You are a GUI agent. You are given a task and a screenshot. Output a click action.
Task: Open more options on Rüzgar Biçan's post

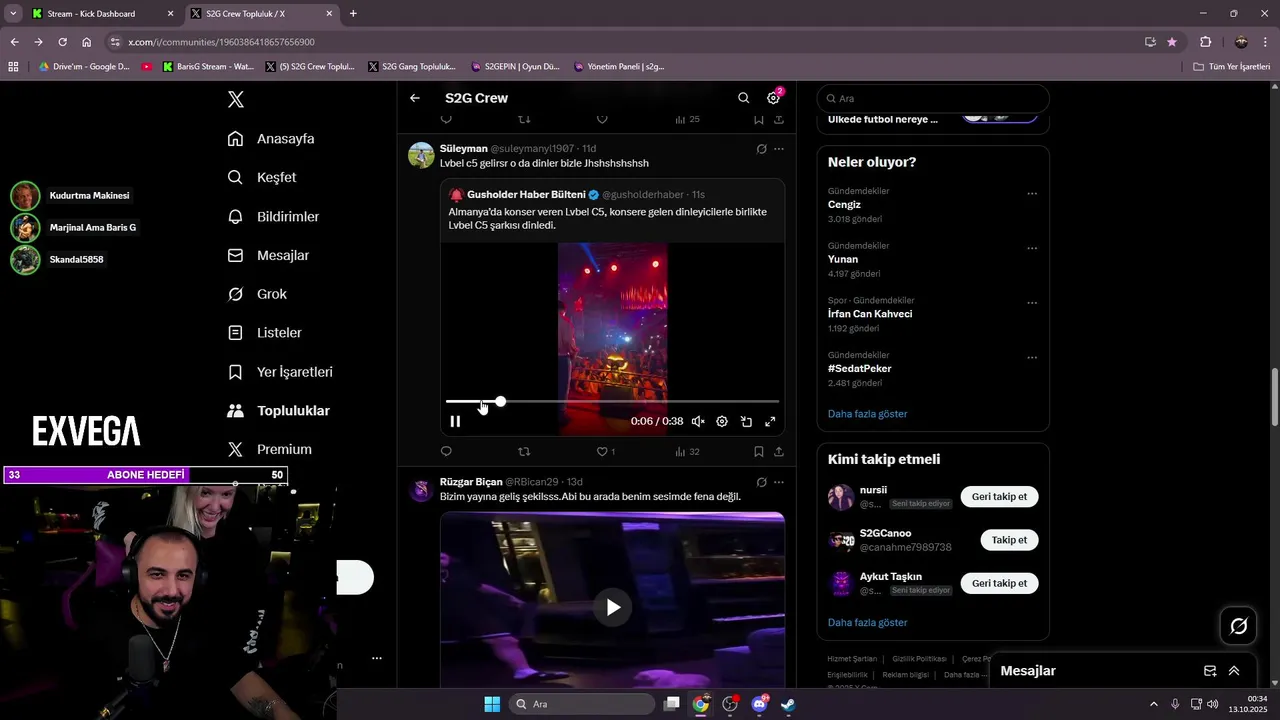click(779, 482)
